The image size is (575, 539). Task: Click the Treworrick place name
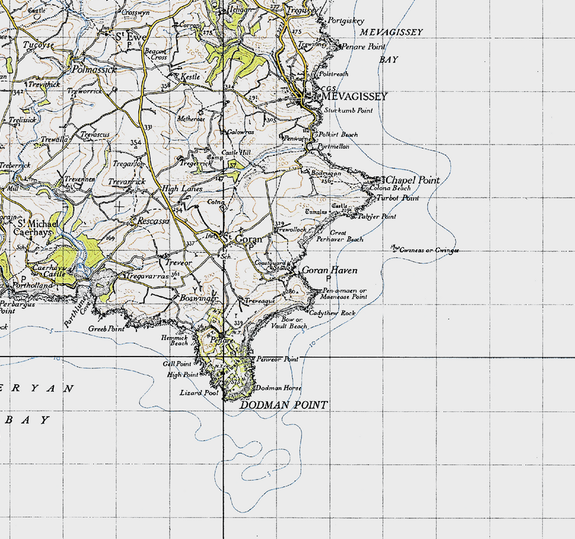(x=84, y=91)
